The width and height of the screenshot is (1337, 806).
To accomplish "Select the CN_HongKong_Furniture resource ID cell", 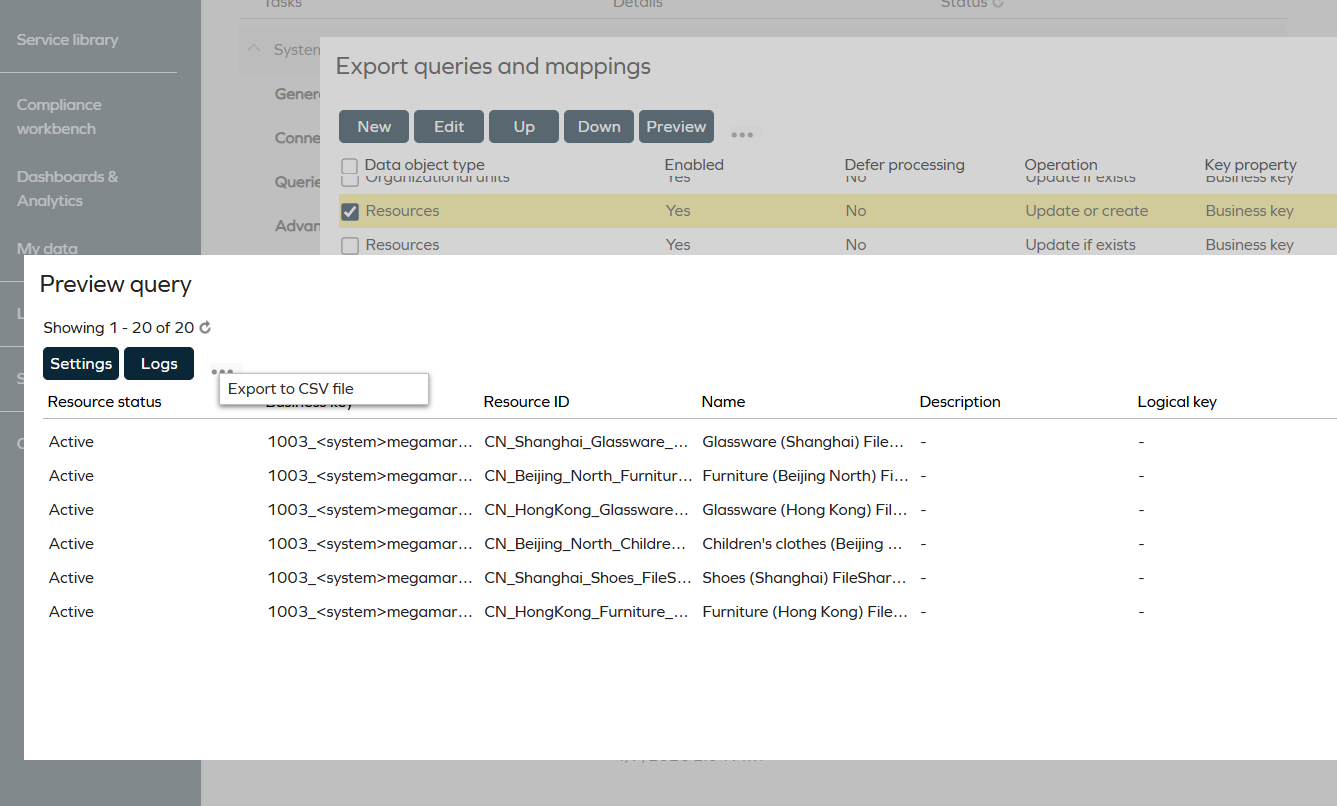I will [x=588, y=612].
